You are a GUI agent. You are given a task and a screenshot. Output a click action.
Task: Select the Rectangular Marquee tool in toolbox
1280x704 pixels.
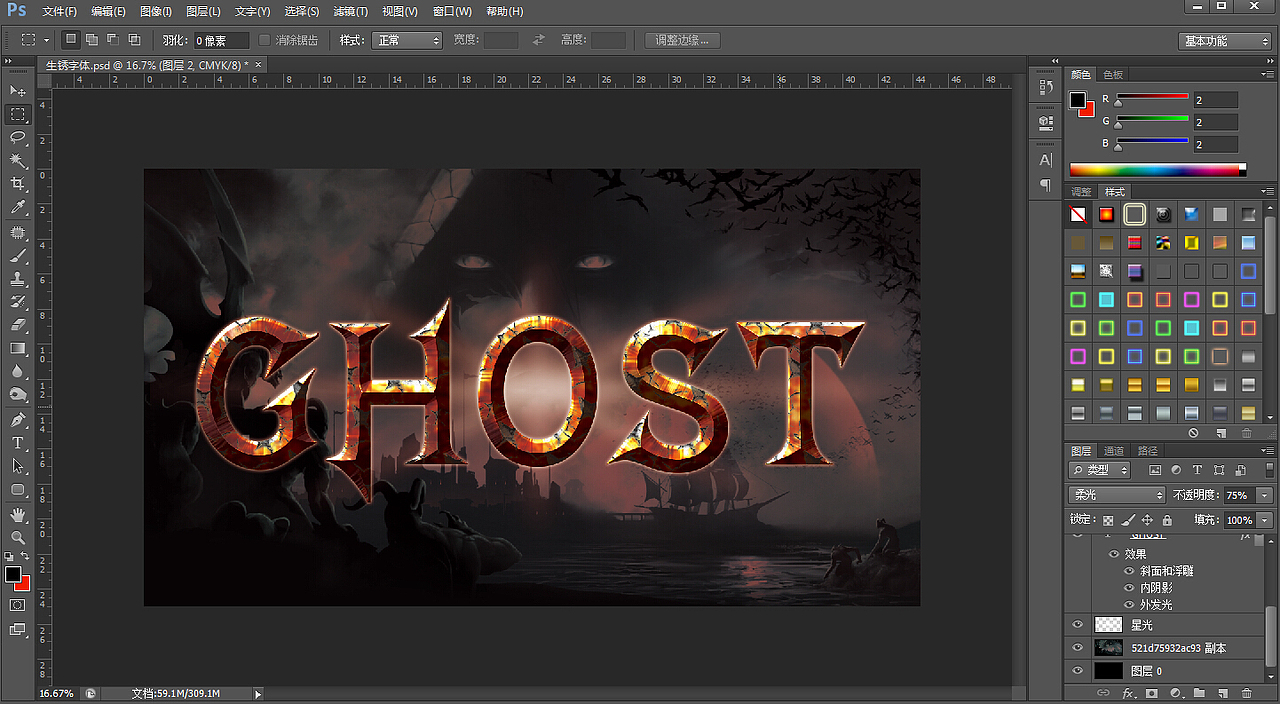coord(18,115)
